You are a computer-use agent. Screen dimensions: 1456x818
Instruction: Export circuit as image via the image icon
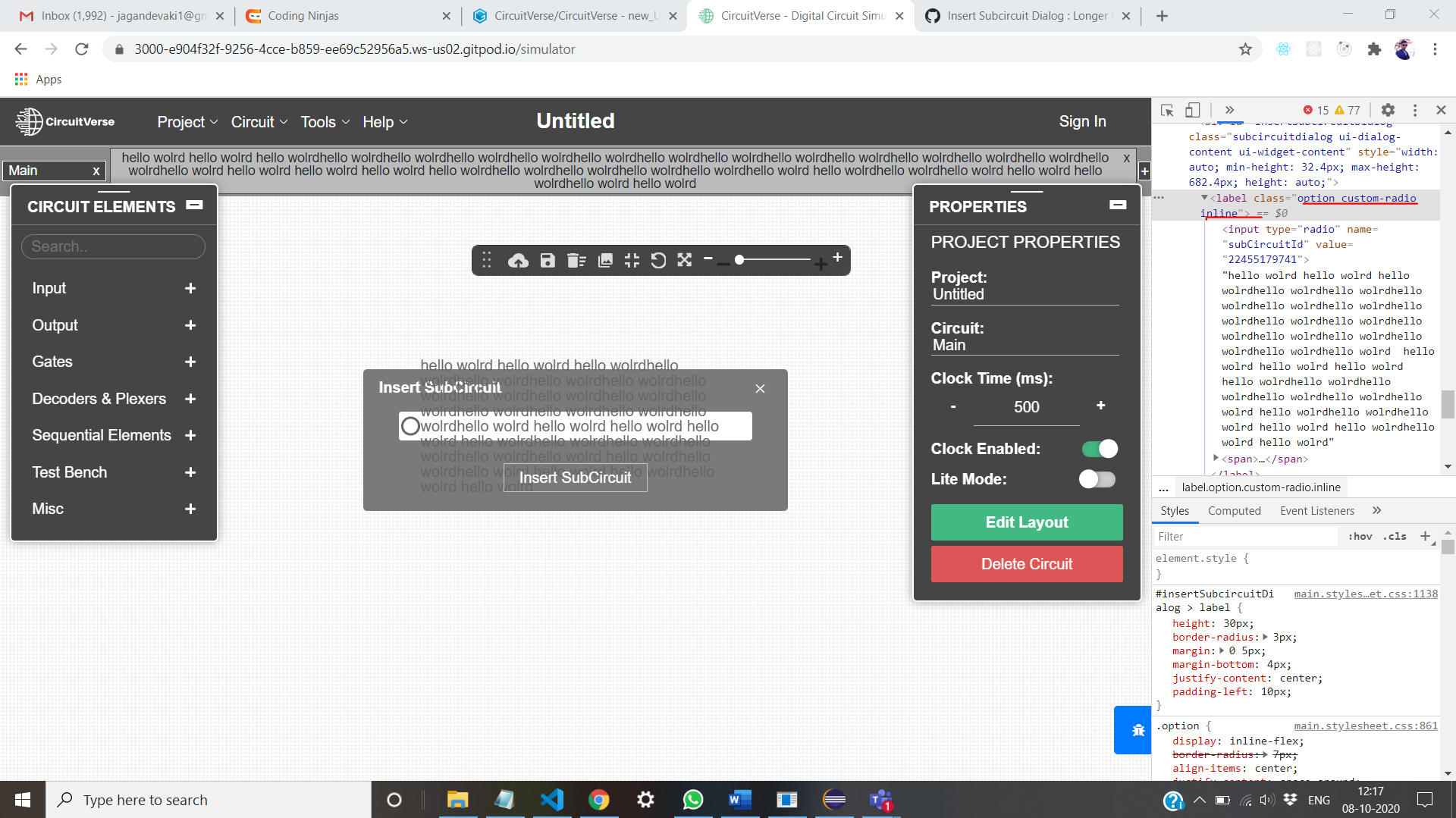click(605, 260)
